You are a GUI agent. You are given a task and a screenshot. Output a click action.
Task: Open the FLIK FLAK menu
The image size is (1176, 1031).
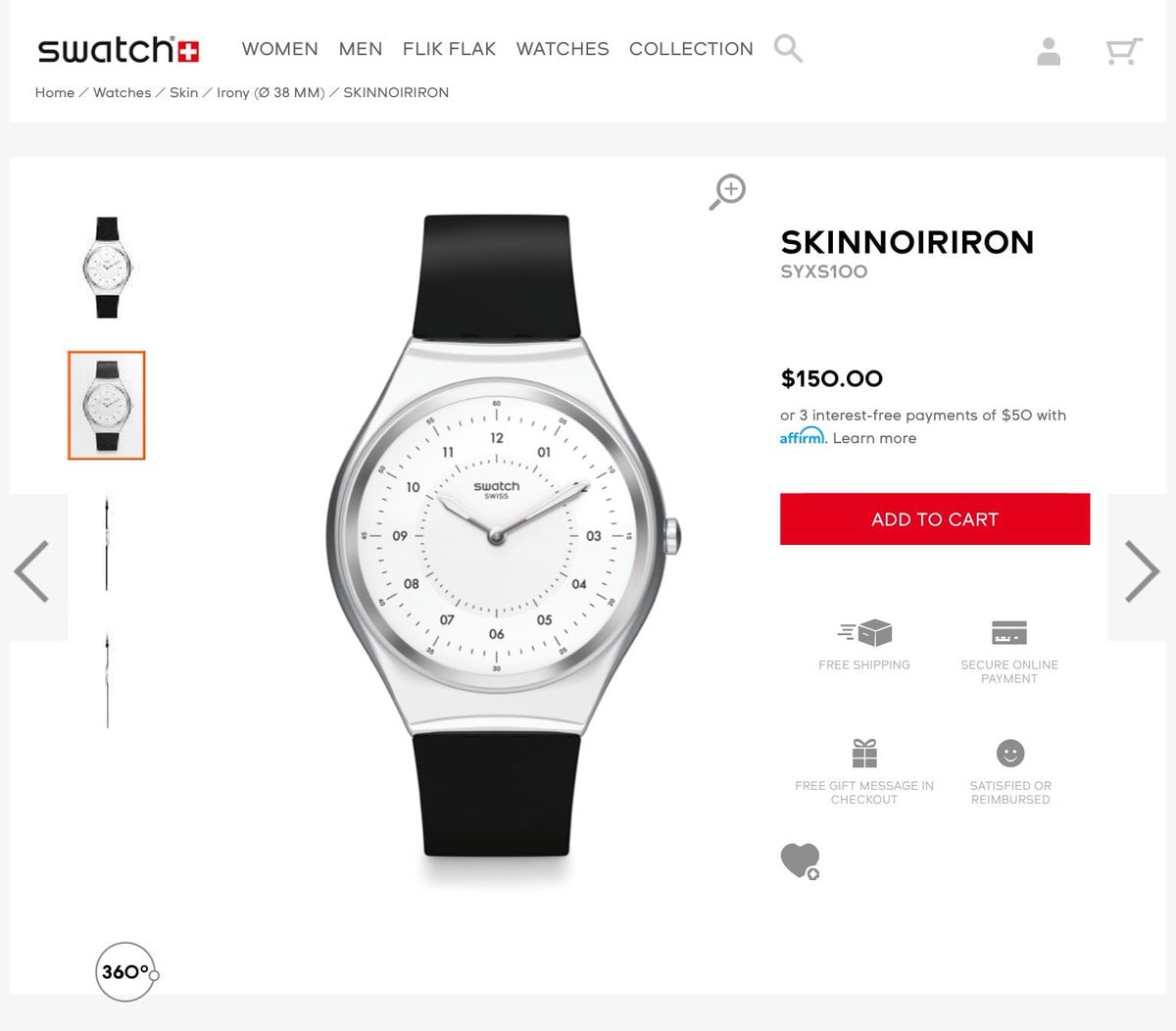[x=449, y=49]
